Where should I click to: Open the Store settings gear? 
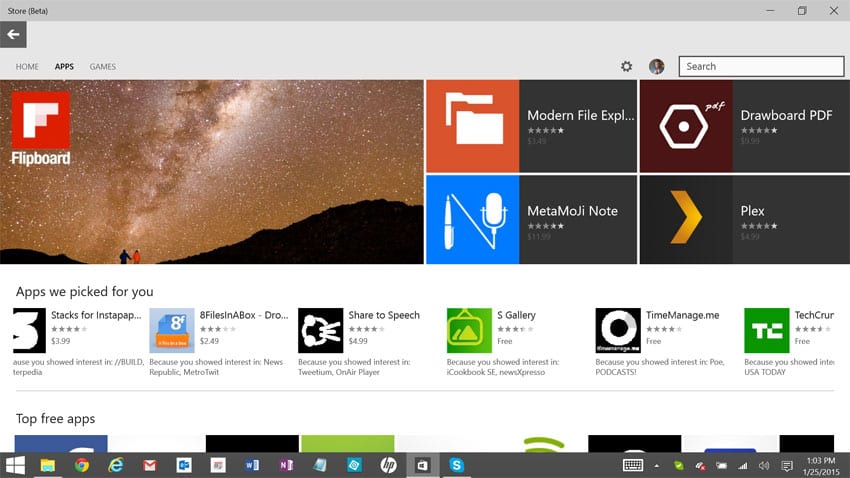tap(626, 66)
